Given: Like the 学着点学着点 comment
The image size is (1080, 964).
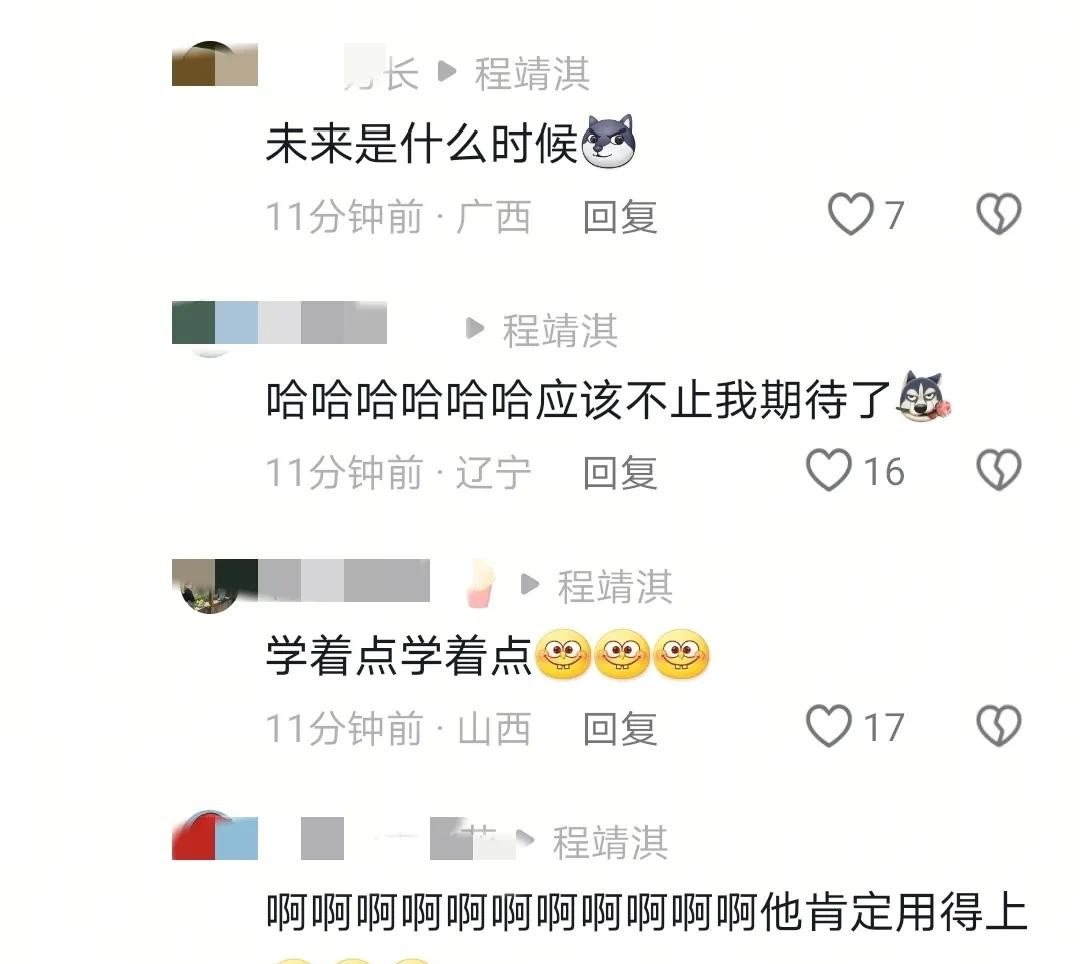Looking at the screenshot, I should pyautogui.click(x=829, y=726).
